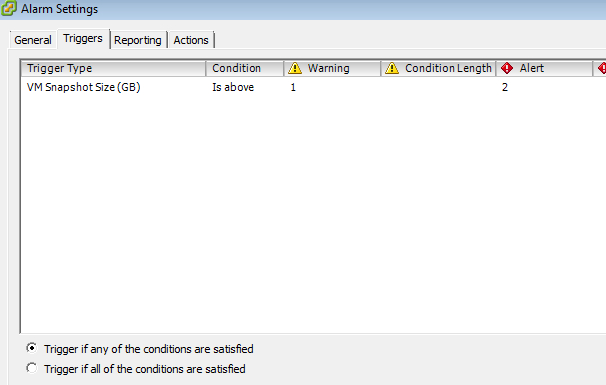Click the yellow icon beside Condition Length
606x385 pixels.
(x=392, y=68)
